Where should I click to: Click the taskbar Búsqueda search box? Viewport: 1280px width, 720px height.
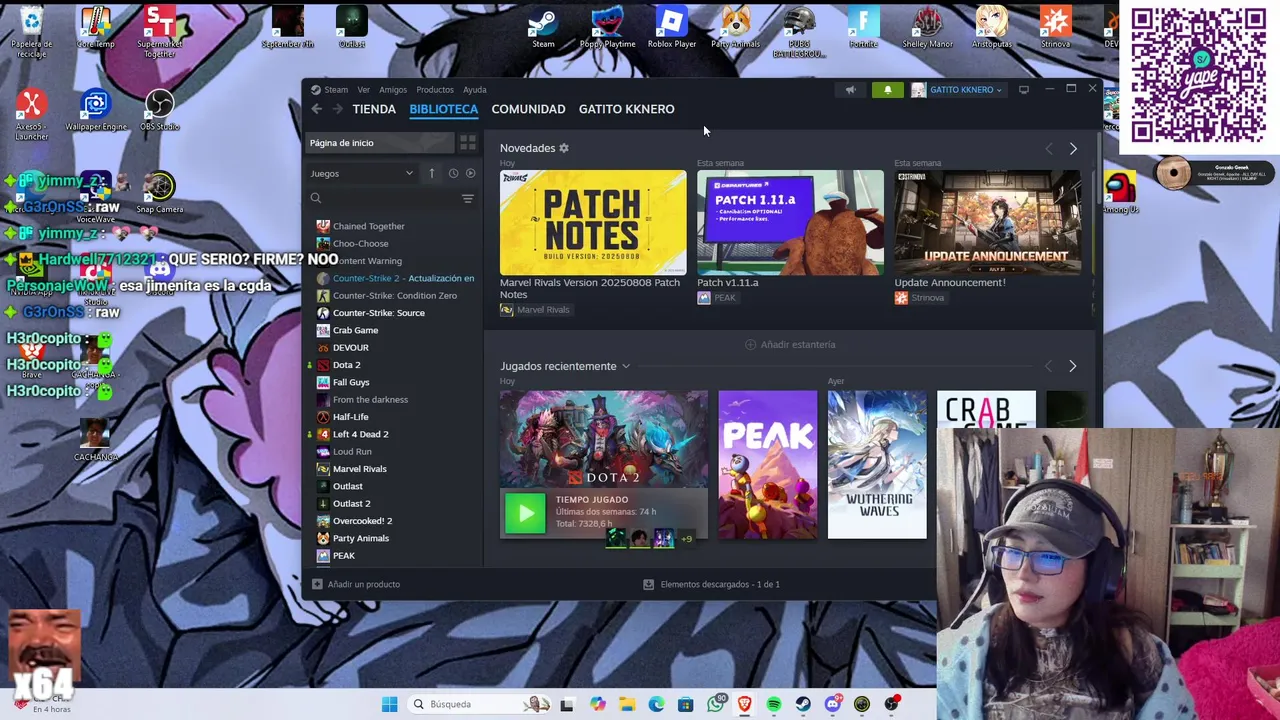481,704
